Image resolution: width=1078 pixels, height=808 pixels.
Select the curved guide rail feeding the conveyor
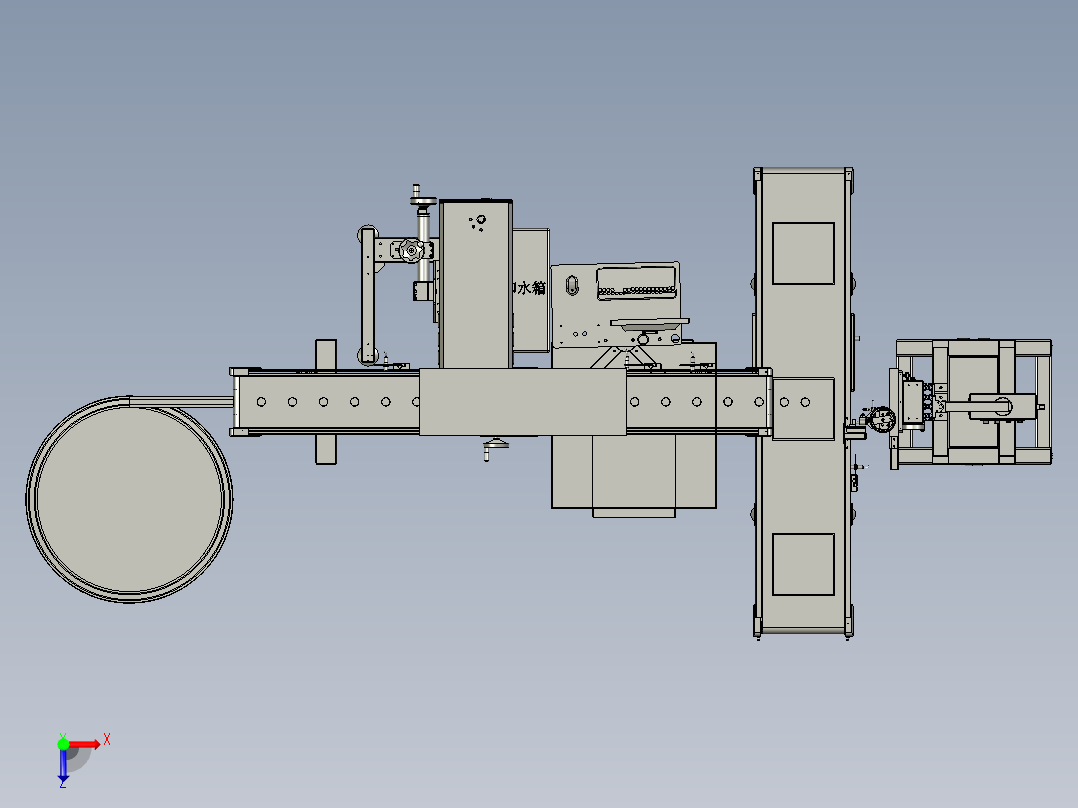click(x=182, y=402)
